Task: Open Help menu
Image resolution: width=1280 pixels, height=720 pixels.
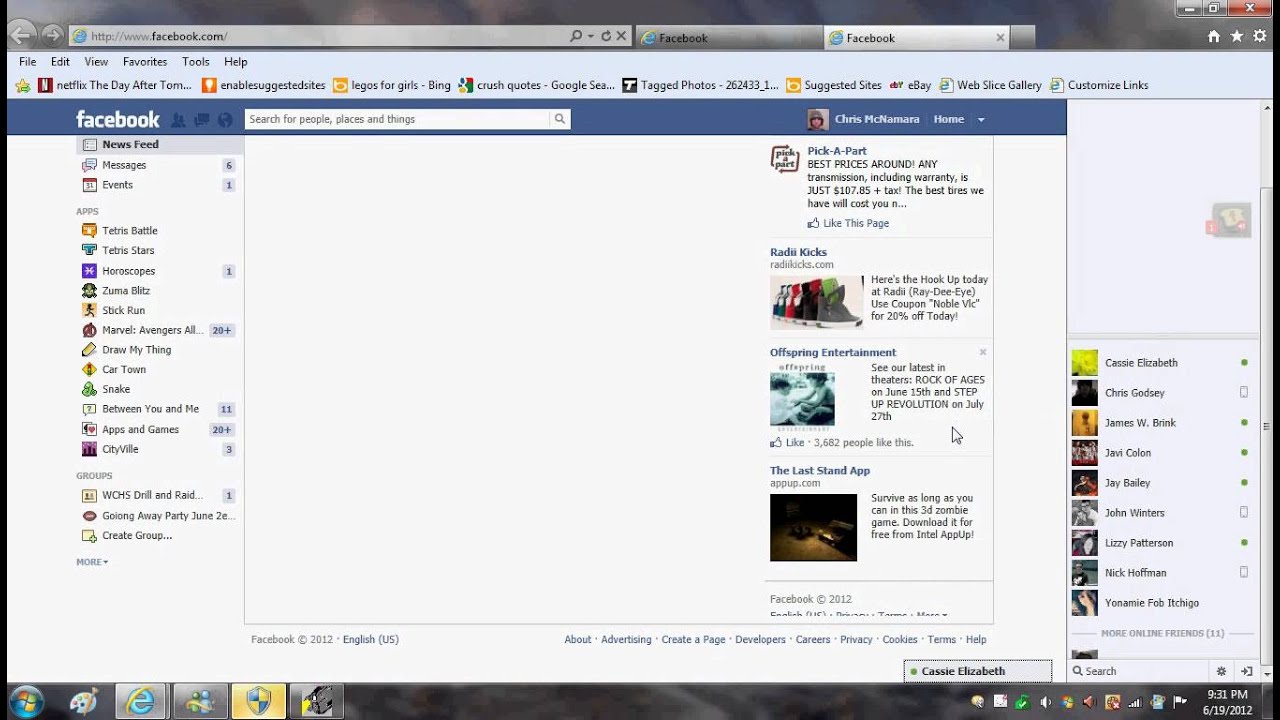Action: (x=235, y=62)
